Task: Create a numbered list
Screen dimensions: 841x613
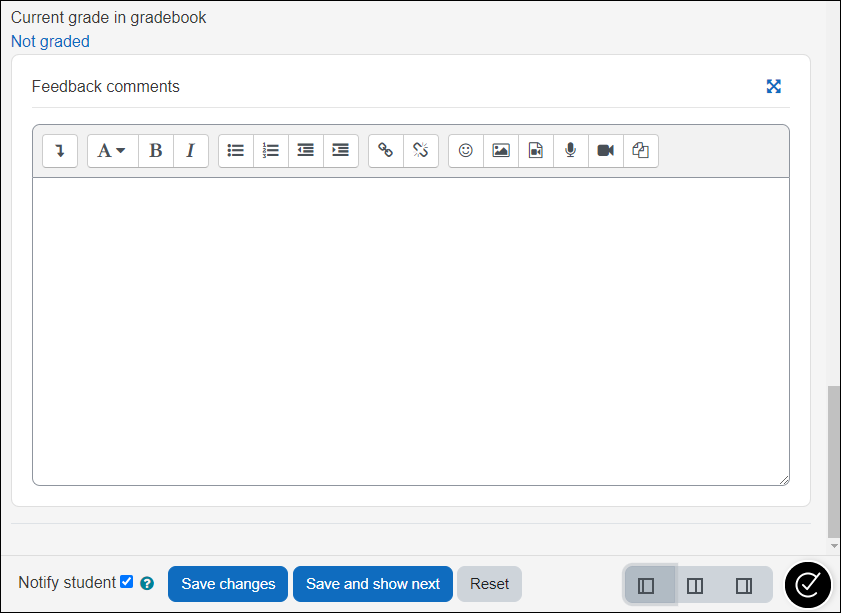Action: coord(270,150)
